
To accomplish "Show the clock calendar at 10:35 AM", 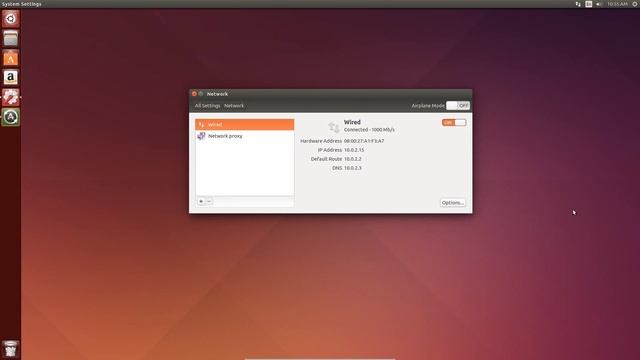I will coord(617,4).
